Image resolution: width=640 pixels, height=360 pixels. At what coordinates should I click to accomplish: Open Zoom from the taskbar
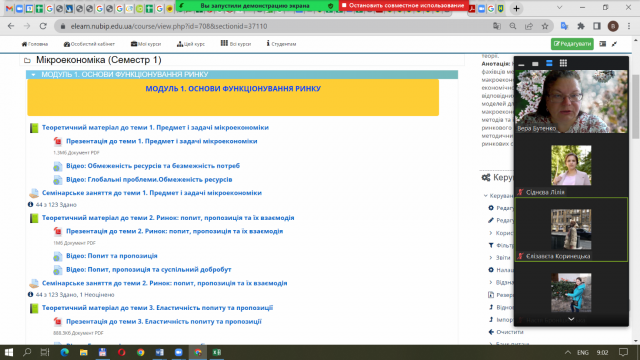click(x=178, y=352)
